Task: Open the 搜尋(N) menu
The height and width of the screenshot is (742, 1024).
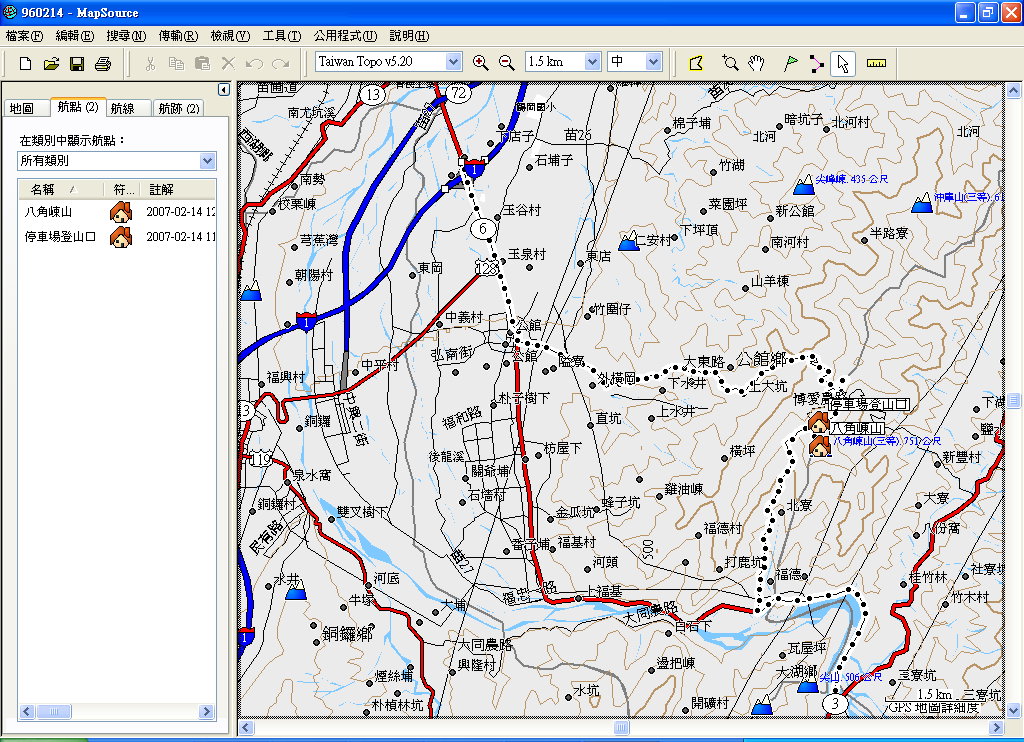Action: coord(126,36)
